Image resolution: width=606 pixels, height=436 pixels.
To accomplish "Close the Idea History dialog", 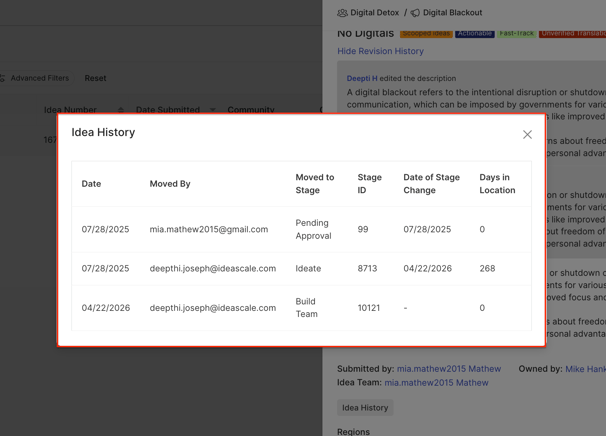I will (527, 135).
